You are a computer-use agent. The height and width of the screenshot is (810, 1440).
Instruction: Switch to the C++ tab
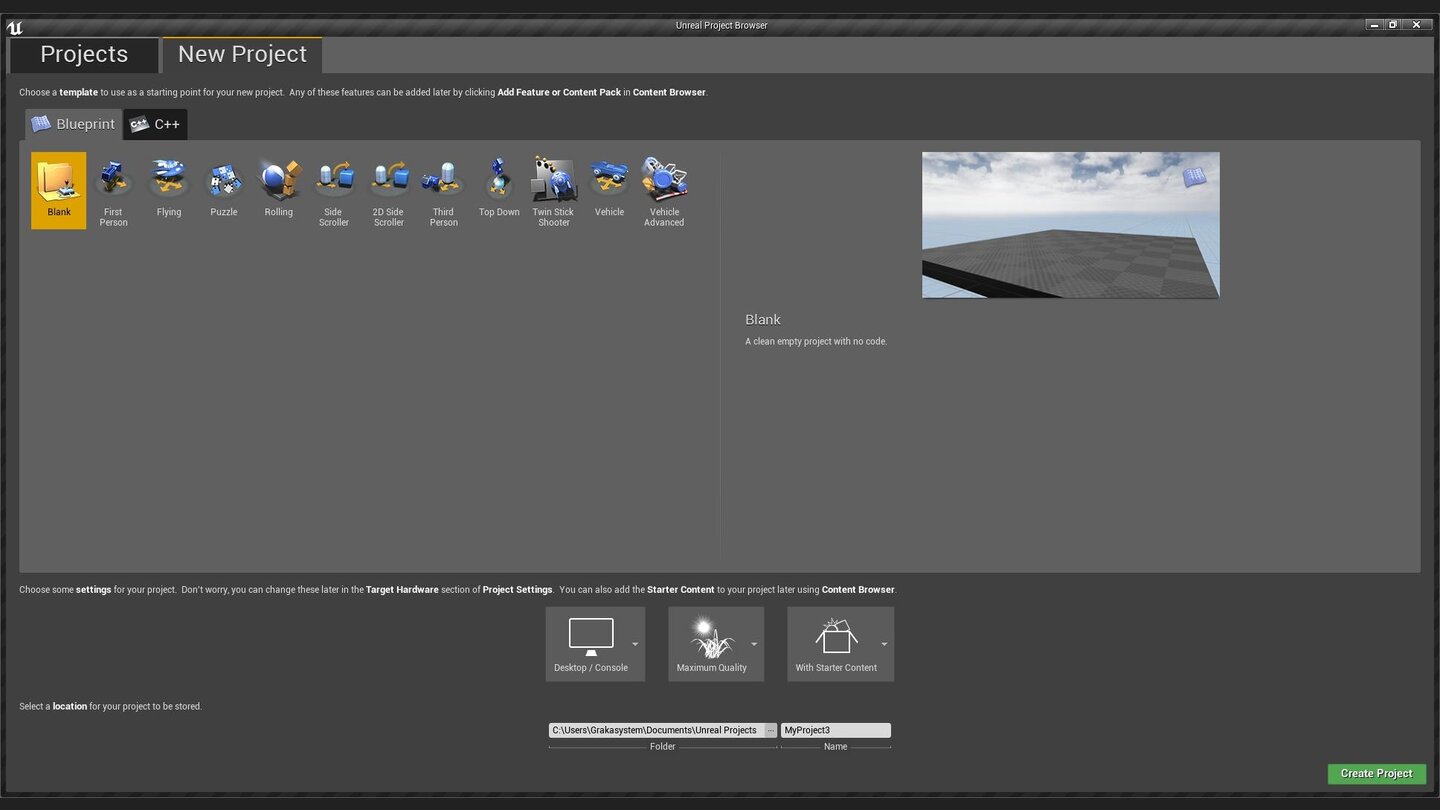click(155, 124)
